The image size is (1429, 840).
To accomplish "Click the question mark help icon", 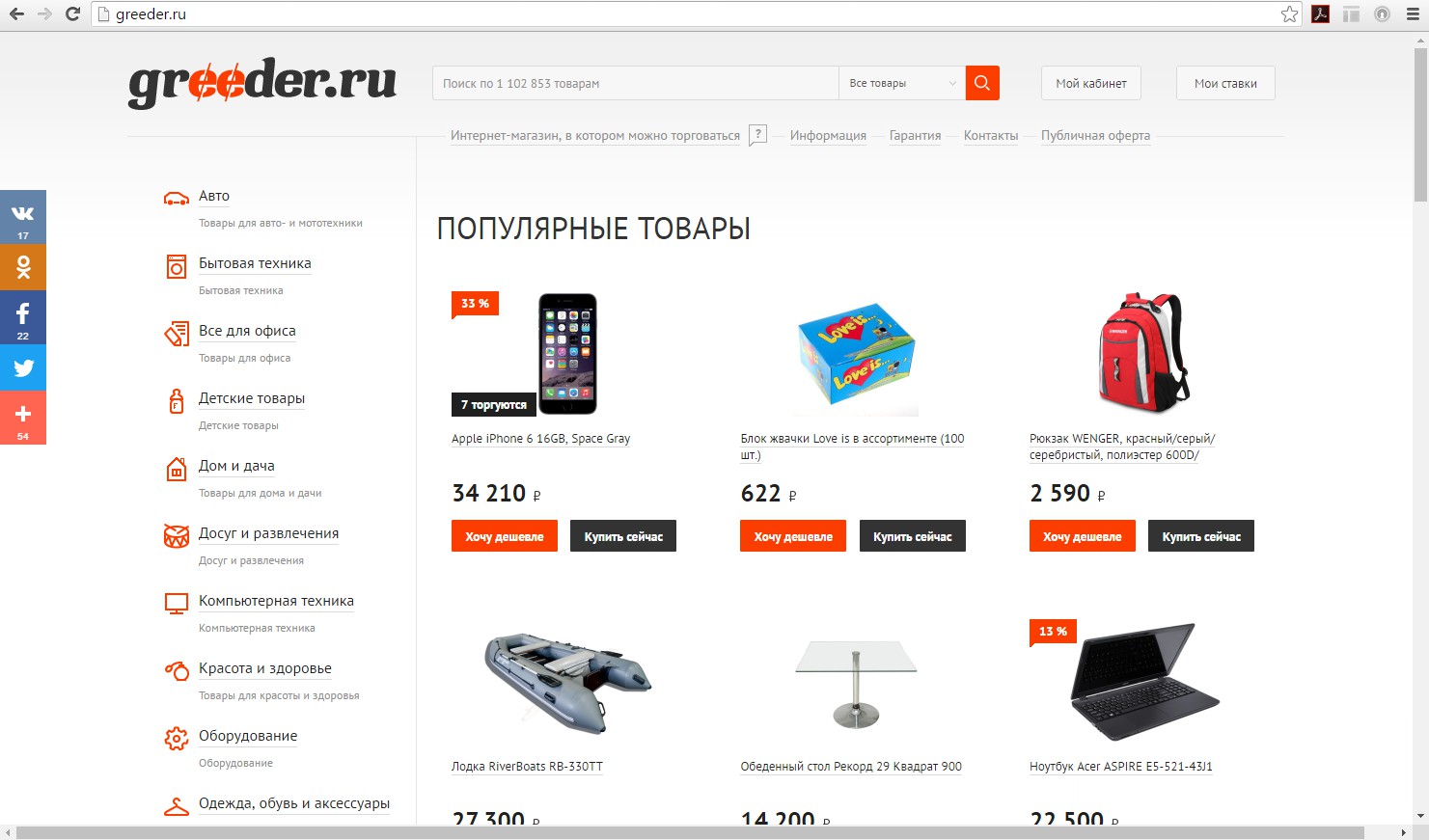I will pos(758,135).
